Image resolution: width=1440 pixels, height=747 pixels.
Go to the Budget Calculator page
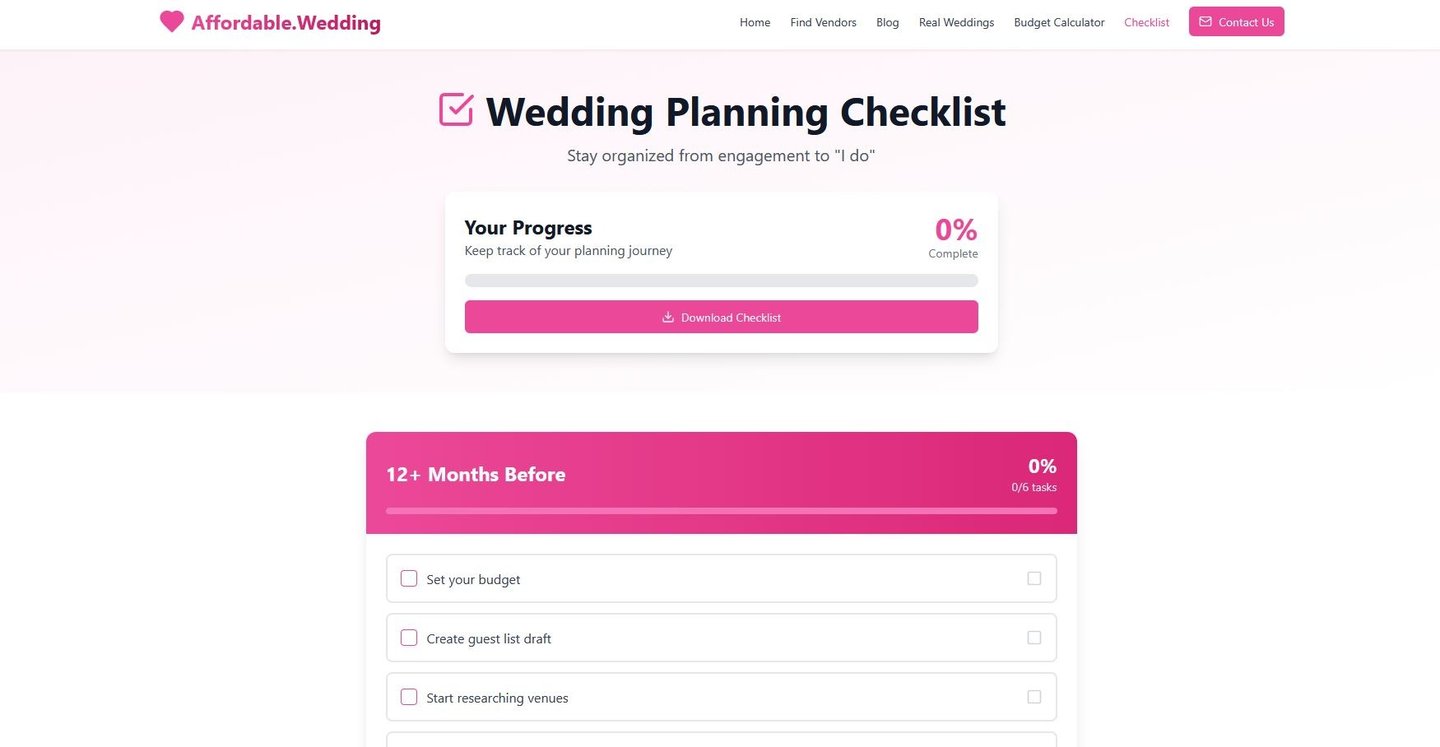[x=1059, y=22]
